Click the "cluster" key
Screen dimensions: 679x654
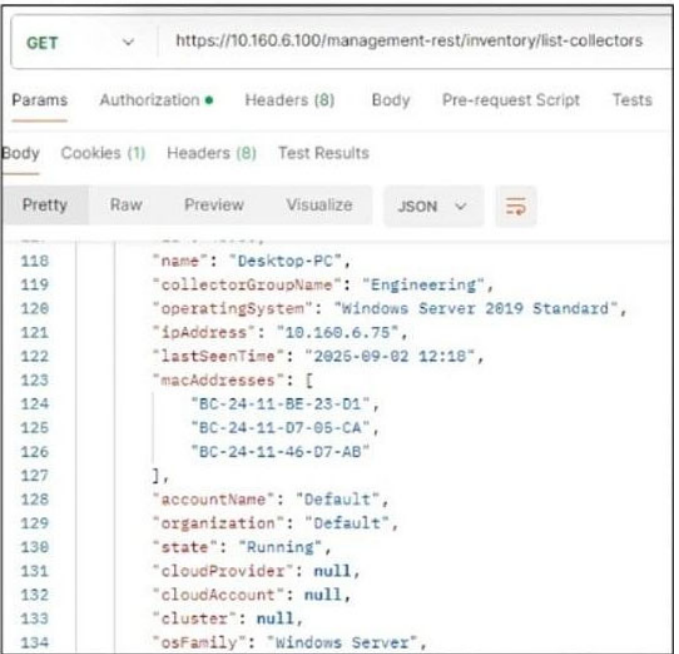(194, 619)
